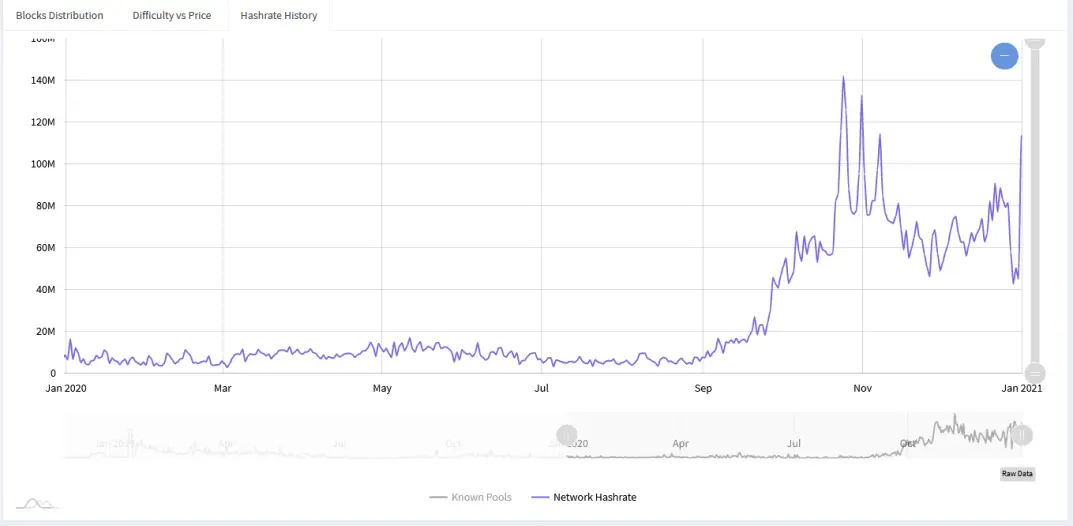1073x526 pixels.
Task: Click the Nov label on the date axis
Action: pos(862,389)
